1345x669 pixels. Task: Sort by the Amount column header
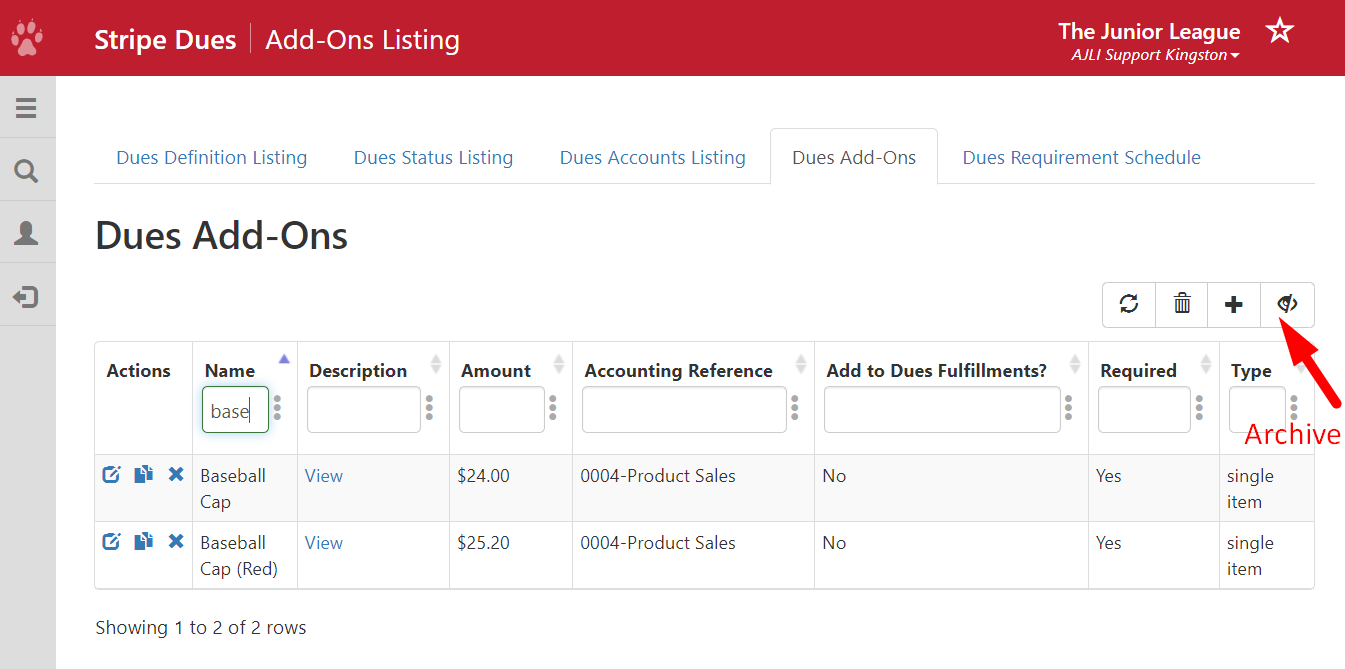(x=496, y=371)
